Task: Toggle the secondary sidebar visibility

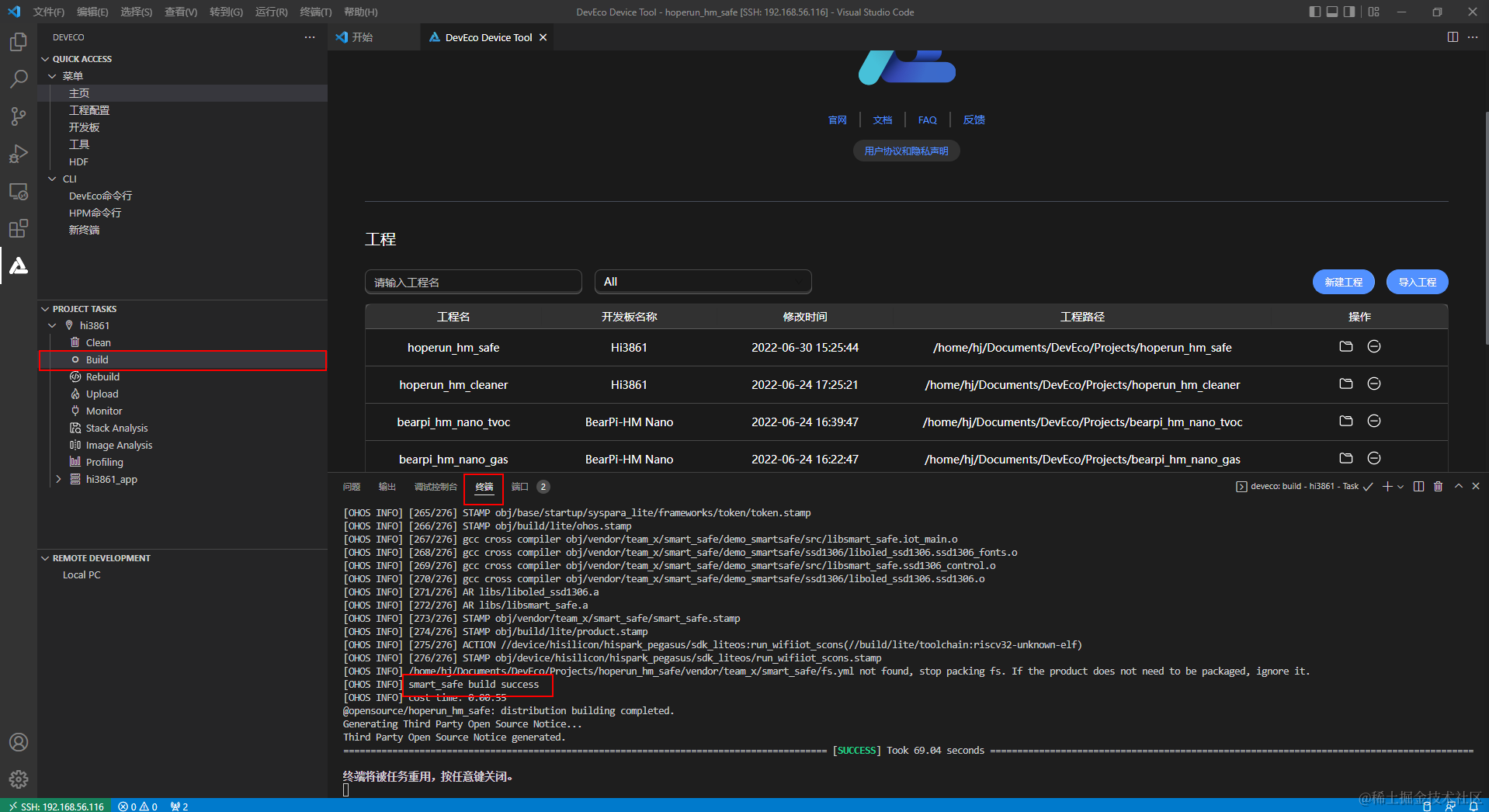Action: 1350,12
